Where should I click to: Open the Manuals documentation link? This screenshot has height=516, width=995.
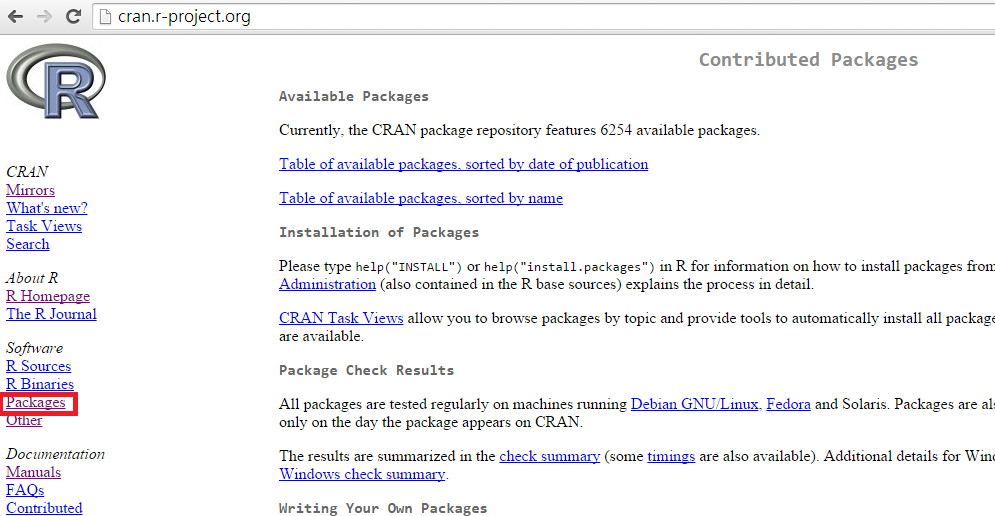pos(33,472)
